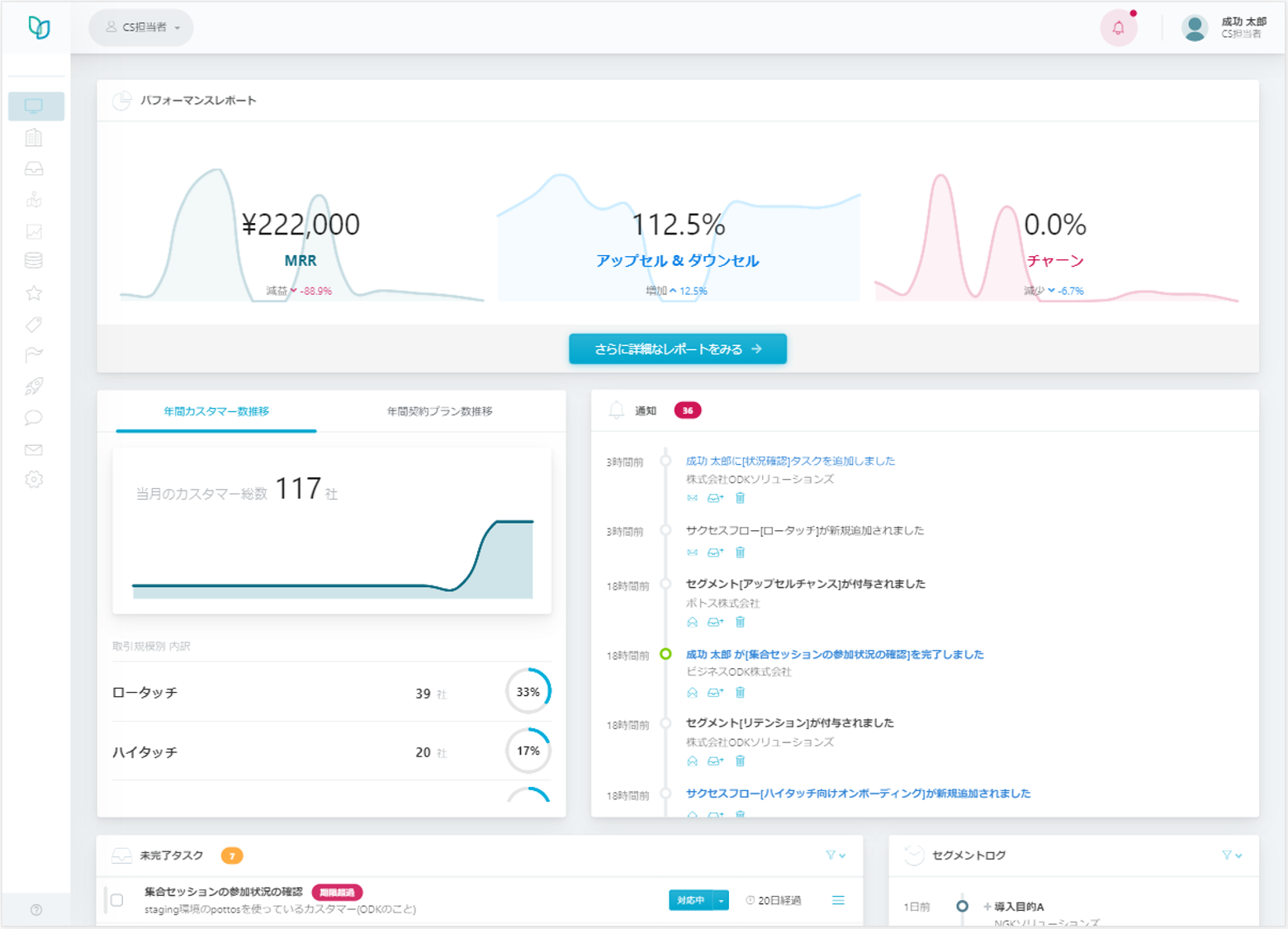
Task: Open the mail envelope icon in sidebar
Action: tap(34, 449)
